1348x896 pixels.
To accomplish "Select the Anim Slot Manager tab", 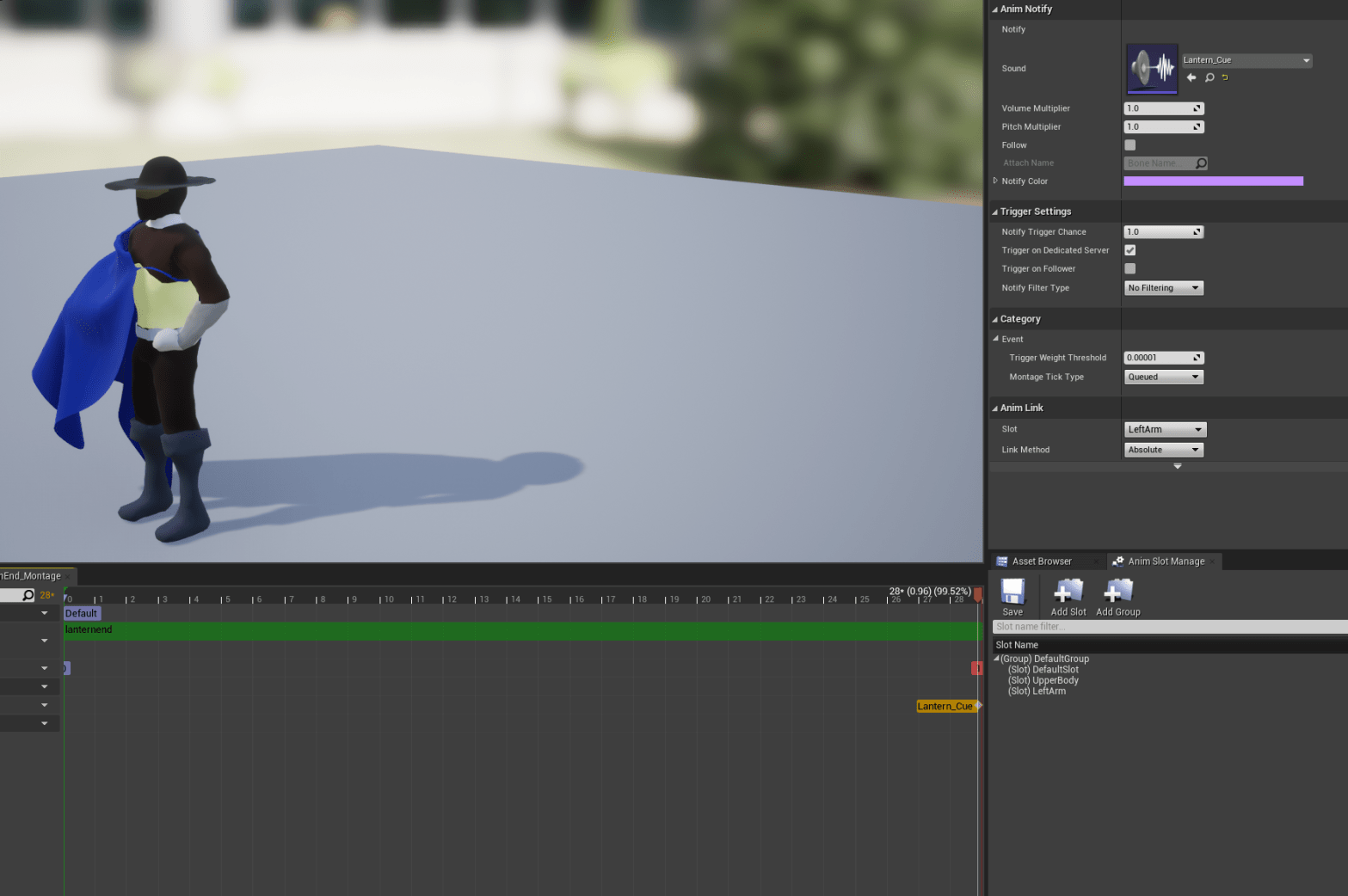I will coord(1166,562).
